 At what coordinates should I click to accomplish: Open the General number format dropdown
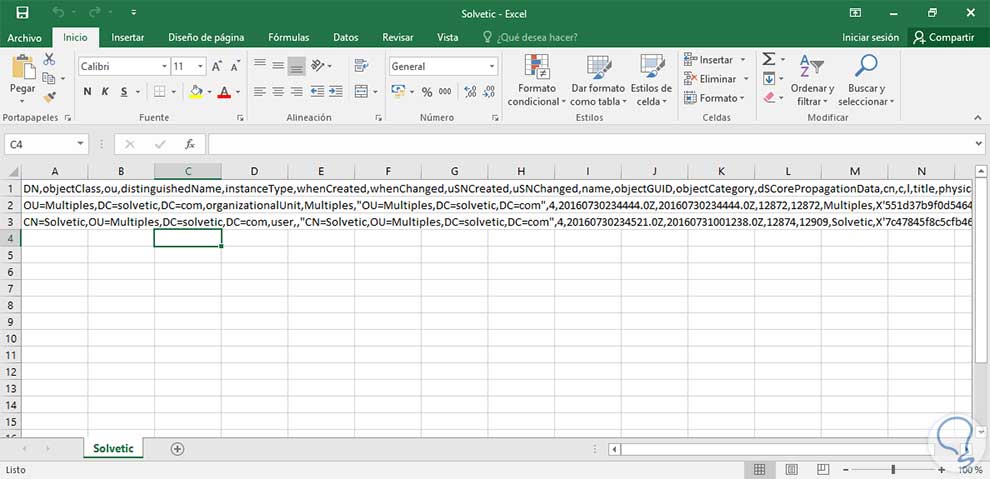(492, 66)
